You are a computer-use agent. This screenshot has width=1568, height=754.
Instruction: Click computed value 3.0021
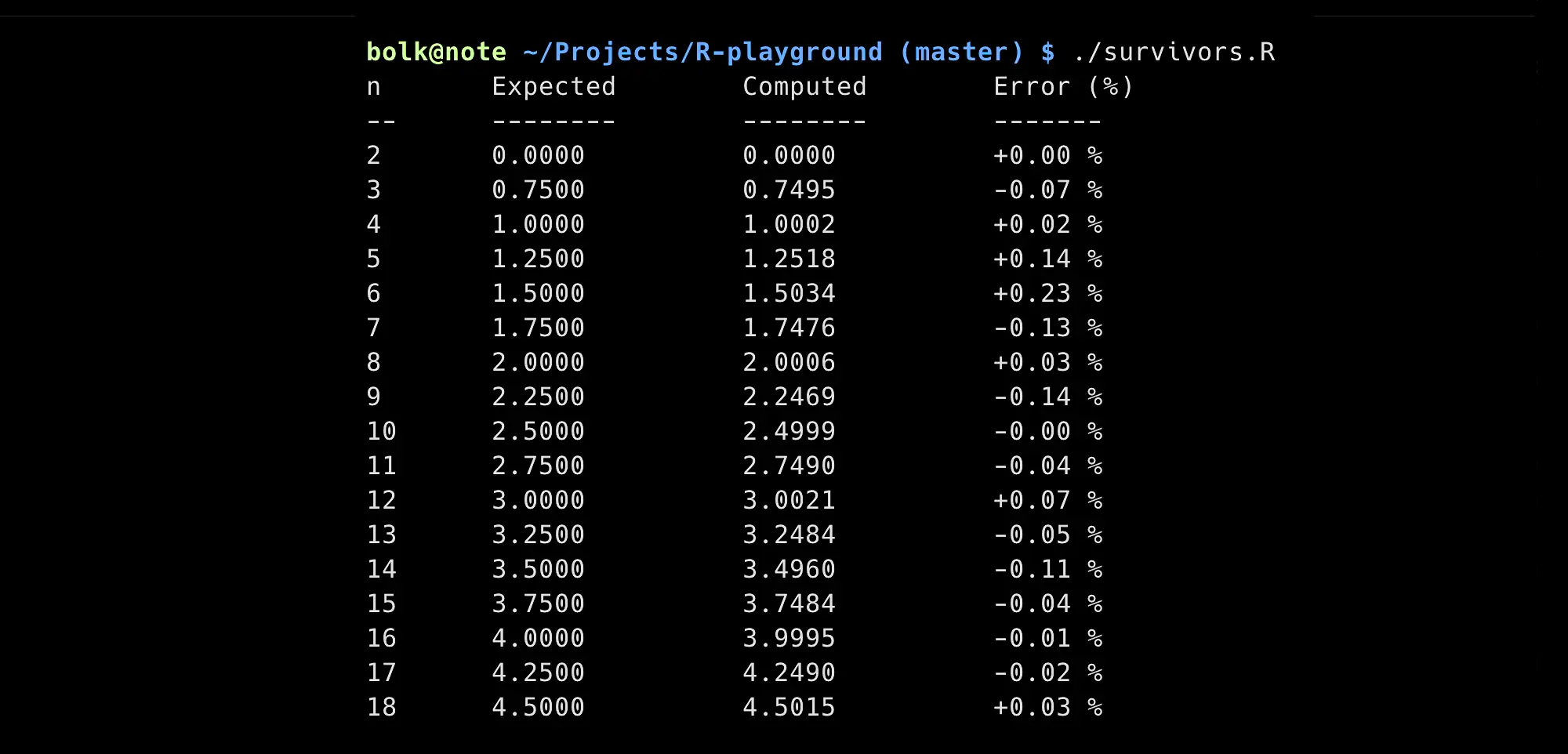pos(789,500)
